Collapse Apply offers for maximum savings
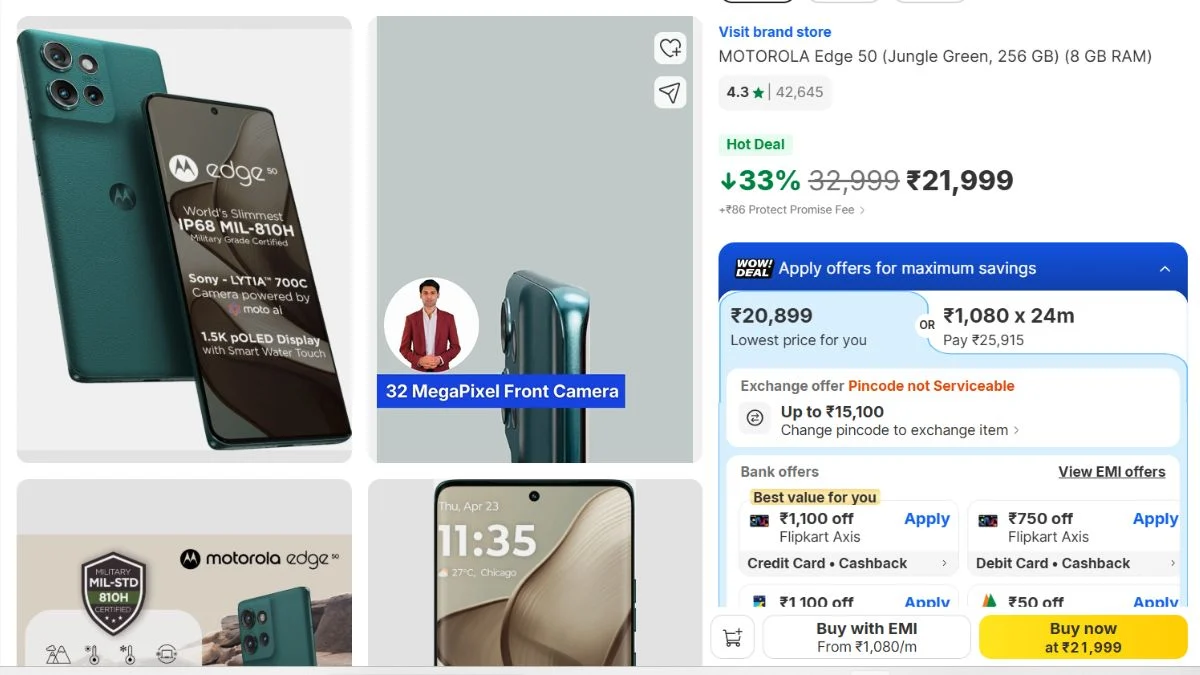The width and height of the screenshot is (1200, 675). pyautogui.click(x=1165, y=269)
